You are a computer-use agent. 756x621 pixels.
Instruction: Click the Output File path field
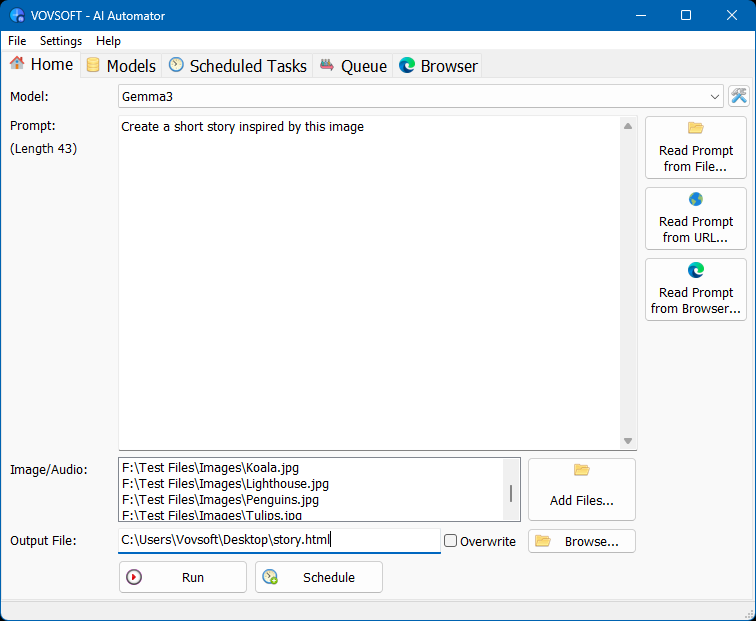point(279,540)
